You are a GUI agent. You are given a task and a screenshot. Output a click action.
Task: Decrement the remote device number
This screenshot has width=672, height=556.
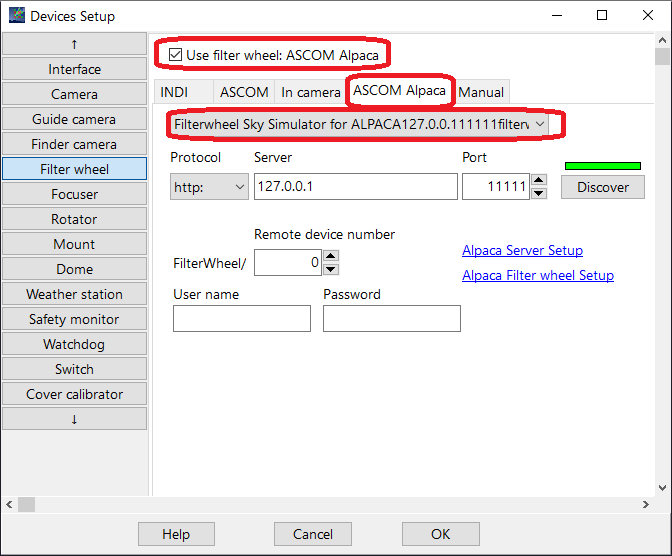pyautogui.click(x=331, y=268)
